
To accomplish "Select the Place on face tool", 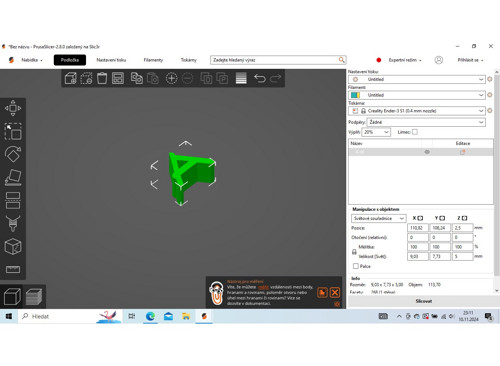I will 13,177.
